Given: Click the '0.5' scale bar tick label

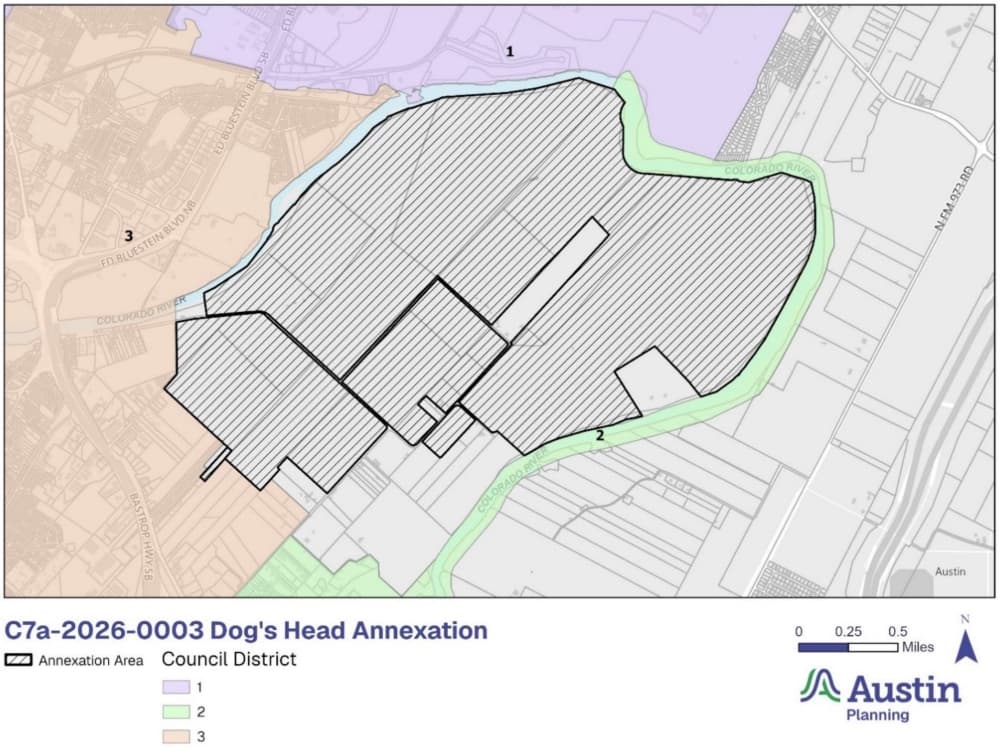Looking at the screenshot, I should (897, 631).
